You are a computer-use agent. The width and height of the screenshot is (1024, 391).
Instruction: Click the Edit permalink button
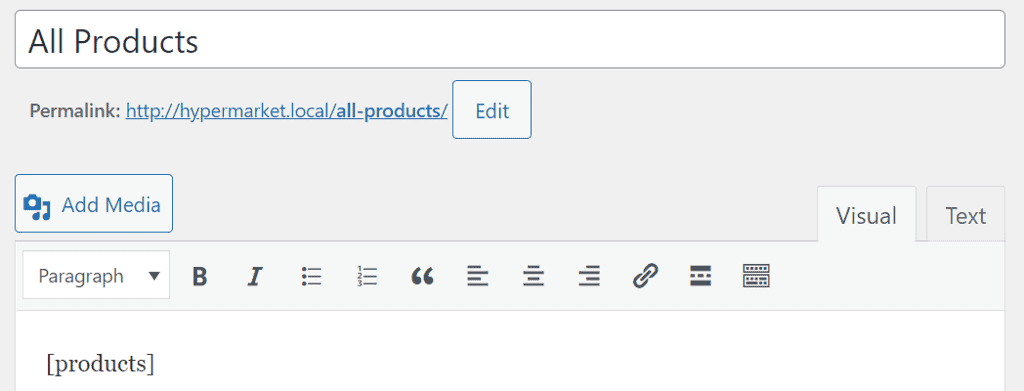click(492, 110)
